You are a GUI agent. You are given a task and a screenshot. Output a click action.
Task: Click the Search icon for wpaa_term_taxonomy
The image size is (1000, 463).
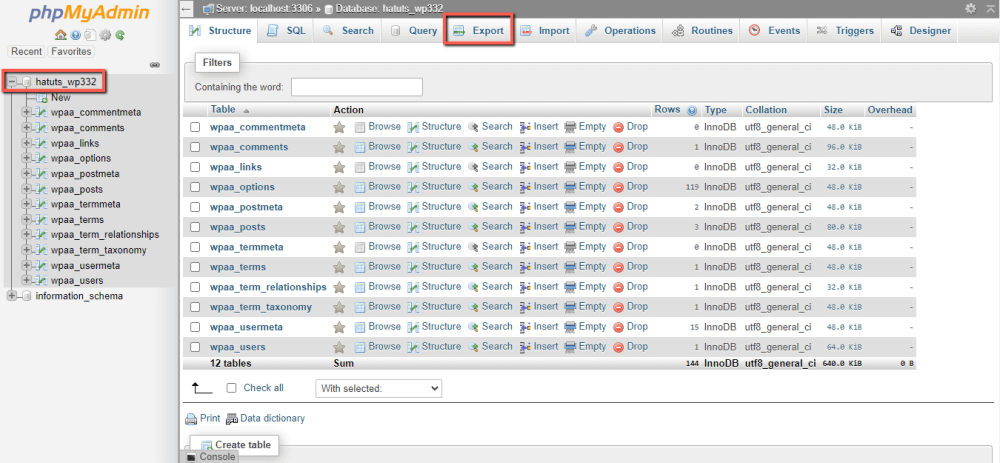coord(474,307)
